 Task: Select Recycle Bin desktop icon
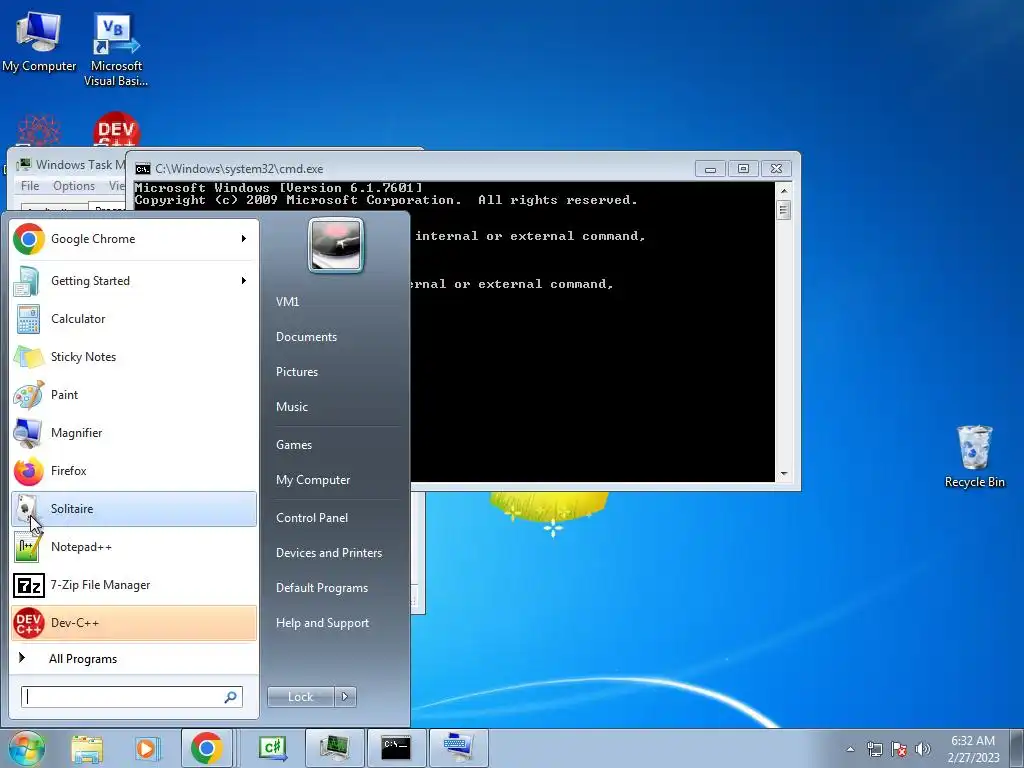tap(974, 456)
